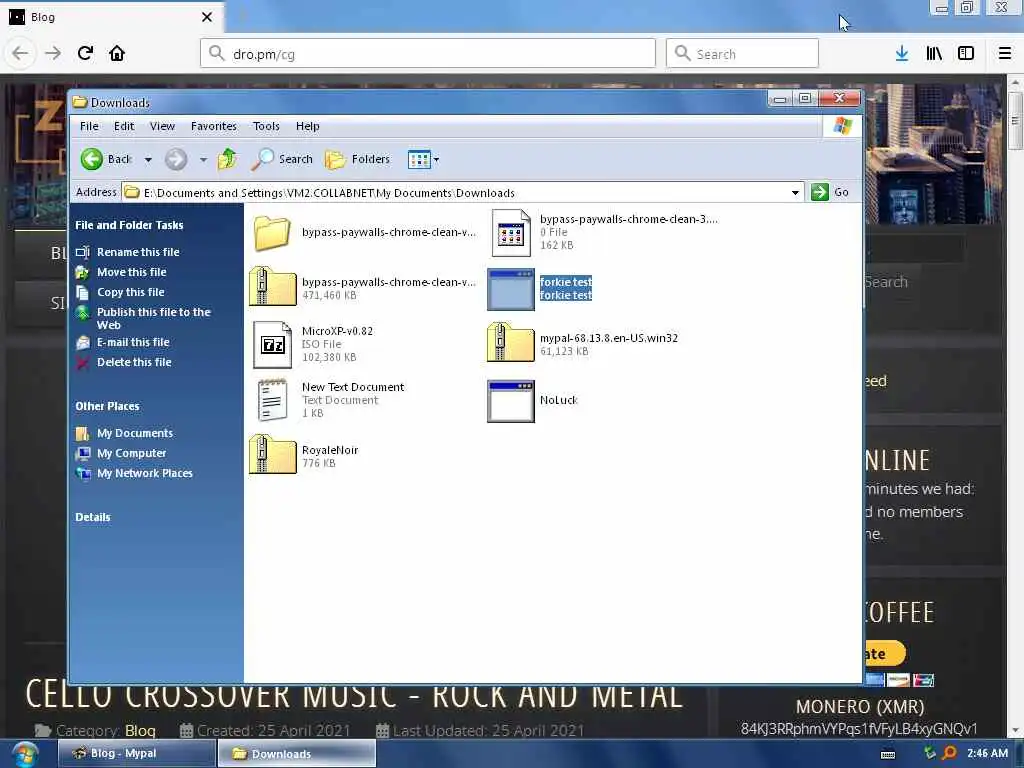Select the NoLuck program icon
Image resolution: width=1024 pixels, height=768 pixels.
point(511,401)
